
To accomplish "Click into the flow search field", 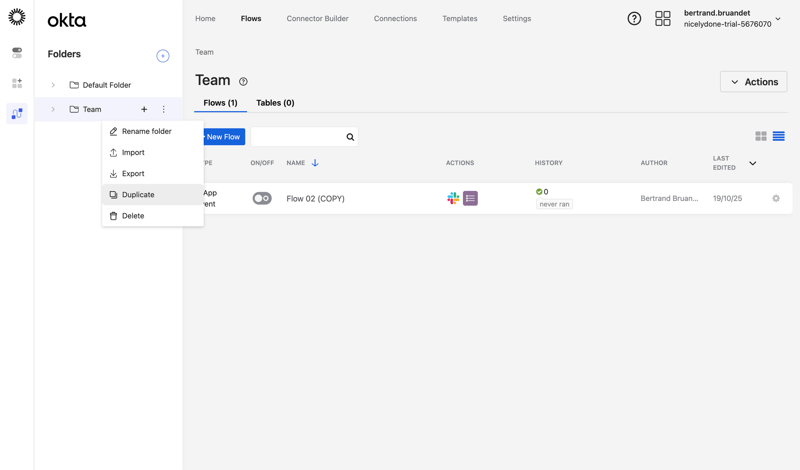I will (298, 137).
